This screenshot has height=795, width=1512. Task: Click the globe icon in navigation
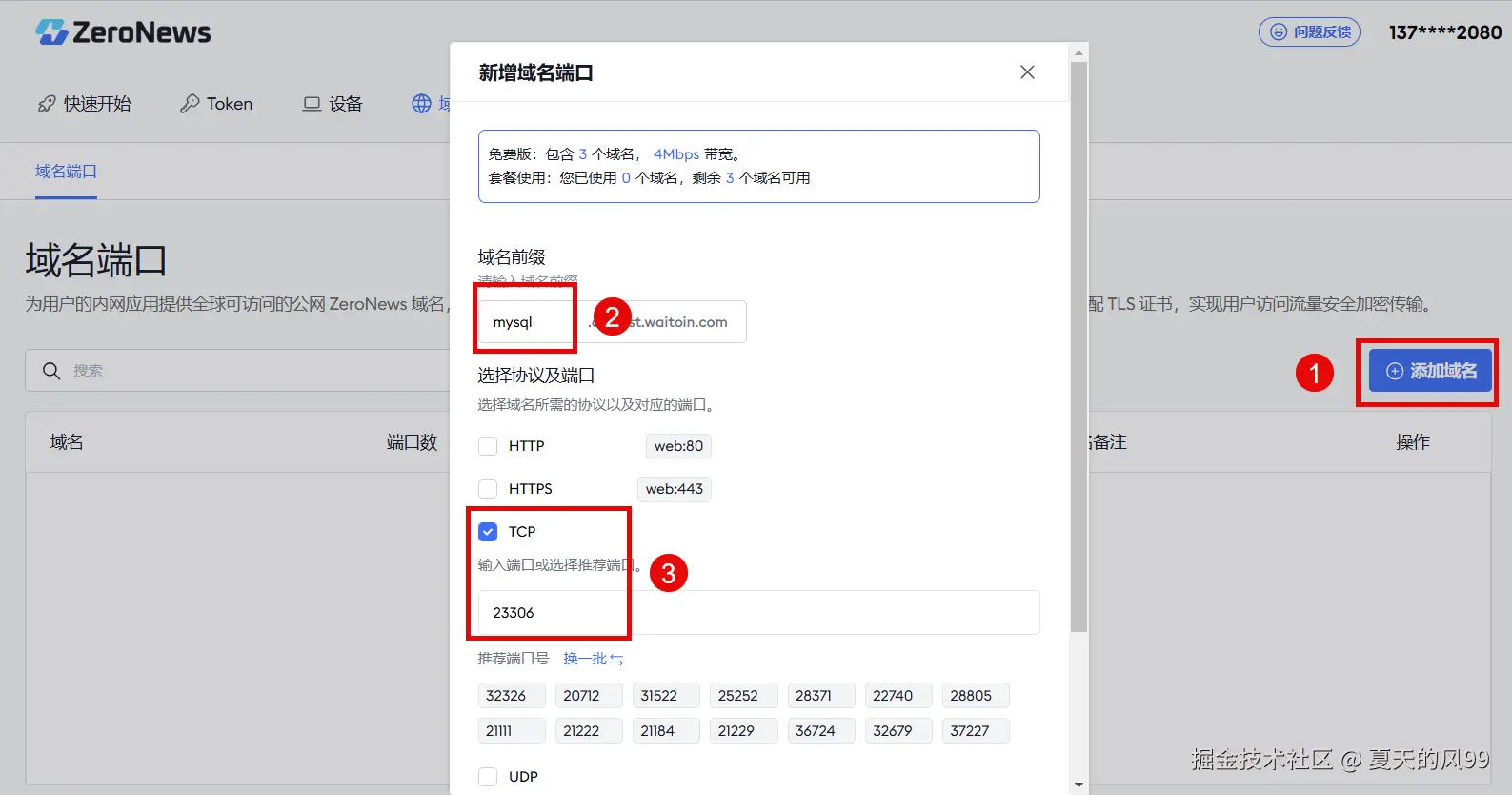click(421, 104)
